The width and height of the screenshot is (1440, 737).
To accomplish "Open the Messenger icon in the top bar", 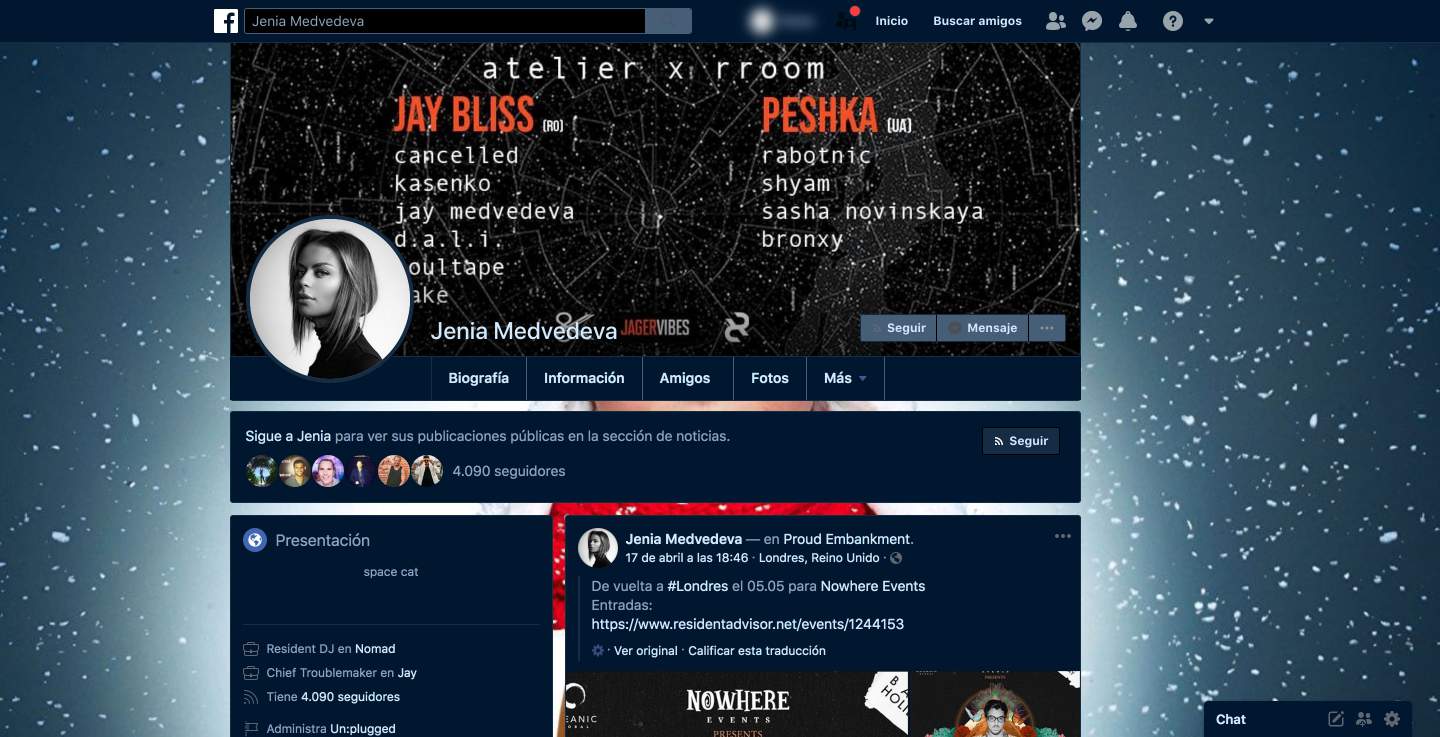I will 1092,21.
